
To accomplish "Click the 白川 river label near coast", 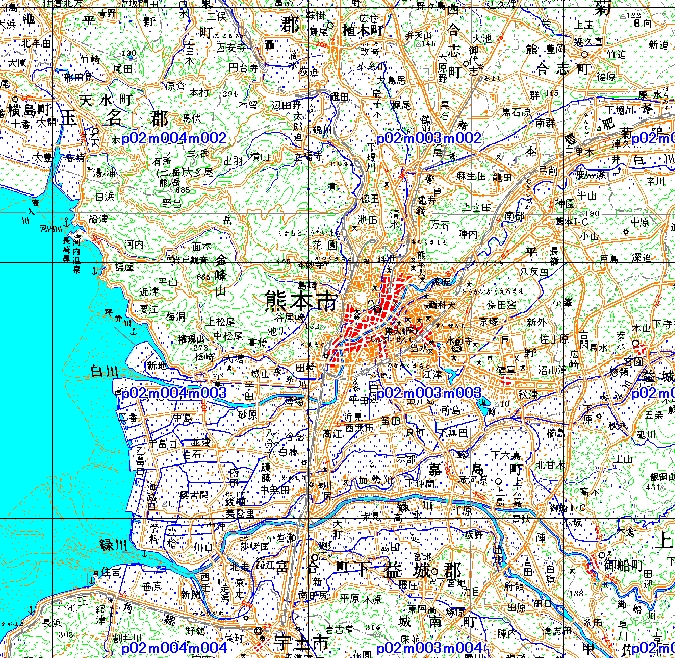I will 104,372.
